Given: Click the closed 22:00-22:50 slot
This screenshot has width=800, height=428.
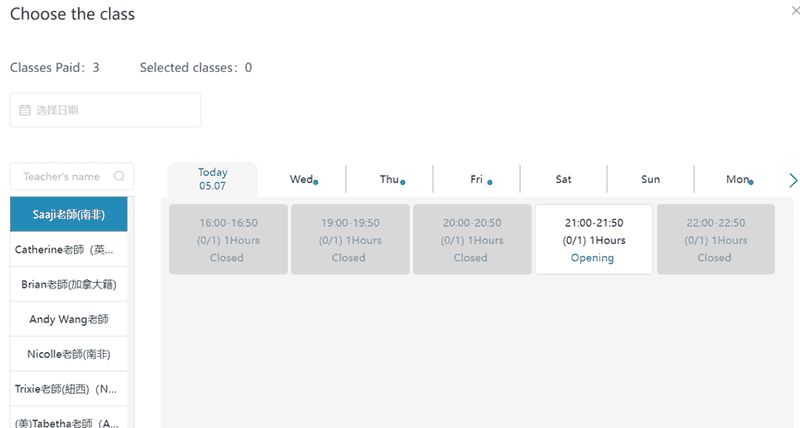Looking at the screenshot, I should (715, 240).
